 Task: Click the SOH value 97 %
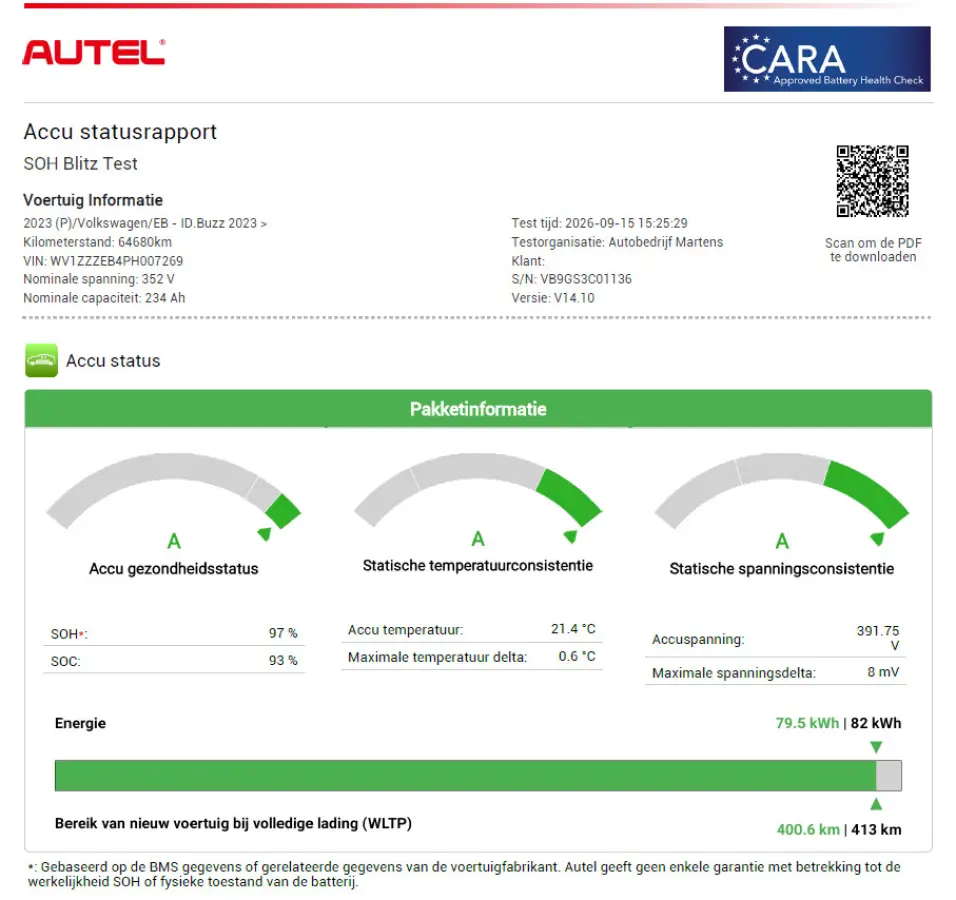click(x=283, y=633)
